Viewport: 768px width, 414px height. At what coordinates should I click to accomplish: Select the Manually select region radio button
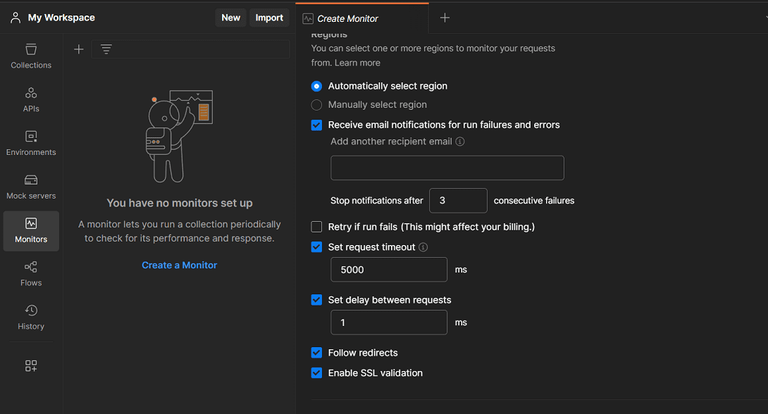[x=317, y=104]
